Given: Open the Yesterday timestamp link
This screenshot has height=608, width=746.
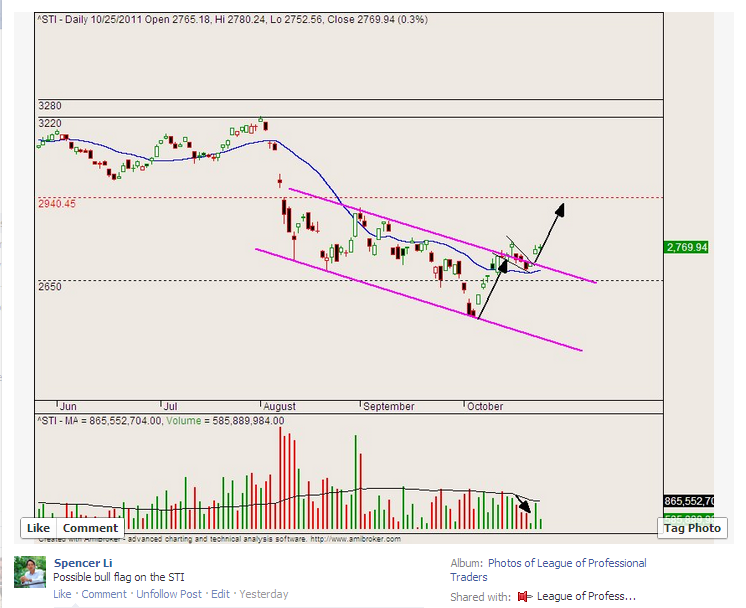Looking at the screenshot, I should (264, 594).
